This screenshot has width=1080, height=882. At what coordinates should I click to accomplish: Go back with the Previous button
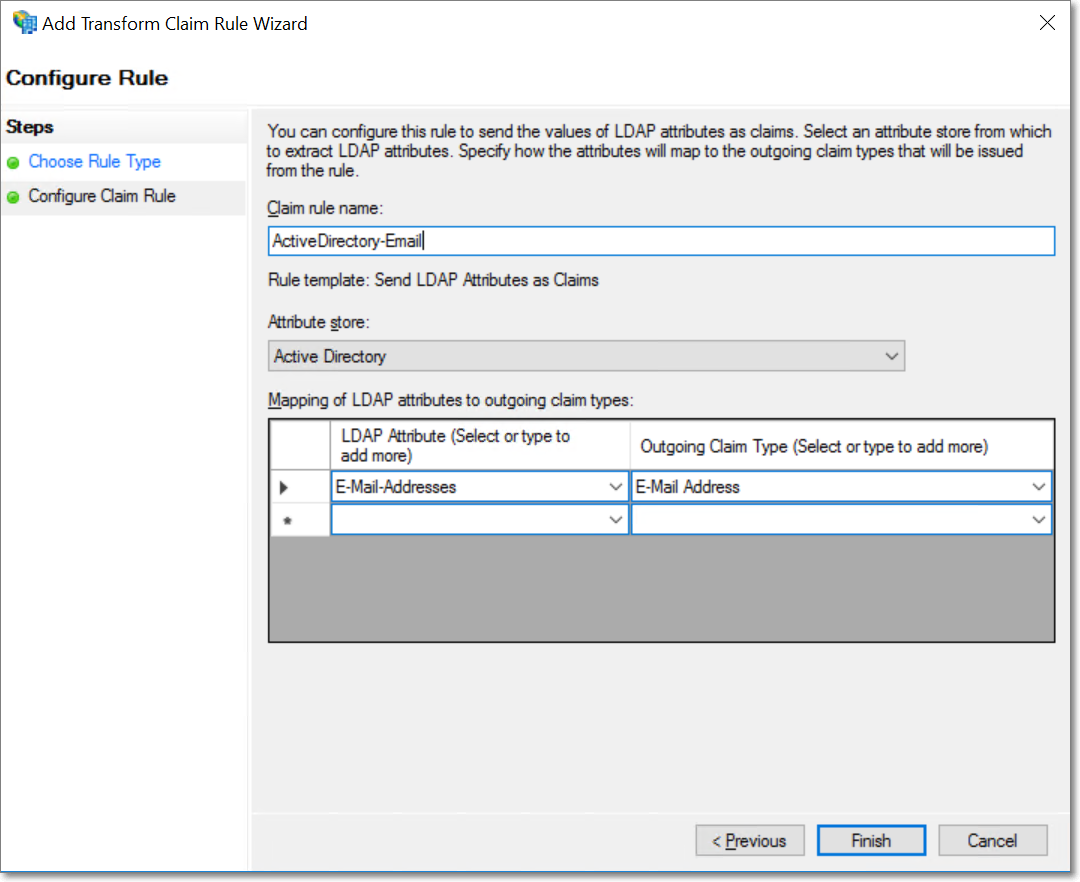click(749, 841)
